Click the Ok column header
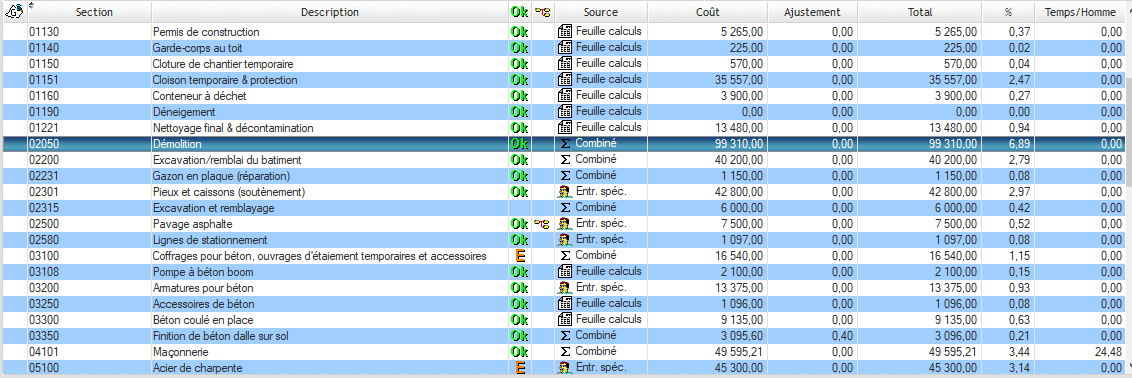Viewport: 1132px width, 378px height. point(520,12)
